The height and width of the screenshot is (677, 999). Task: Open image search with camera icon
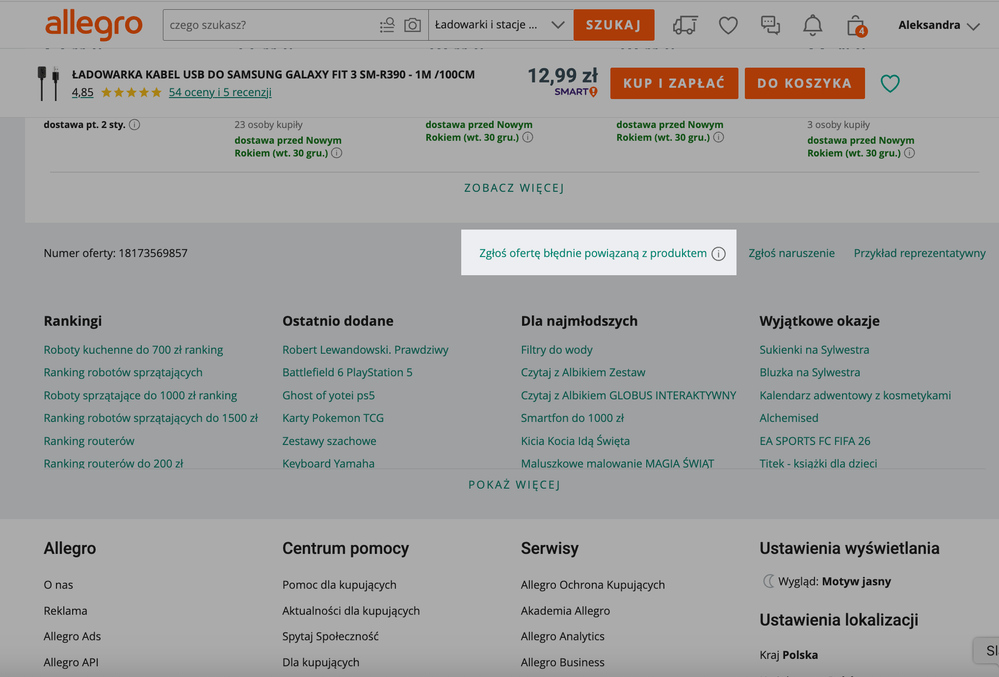point(412,25)
